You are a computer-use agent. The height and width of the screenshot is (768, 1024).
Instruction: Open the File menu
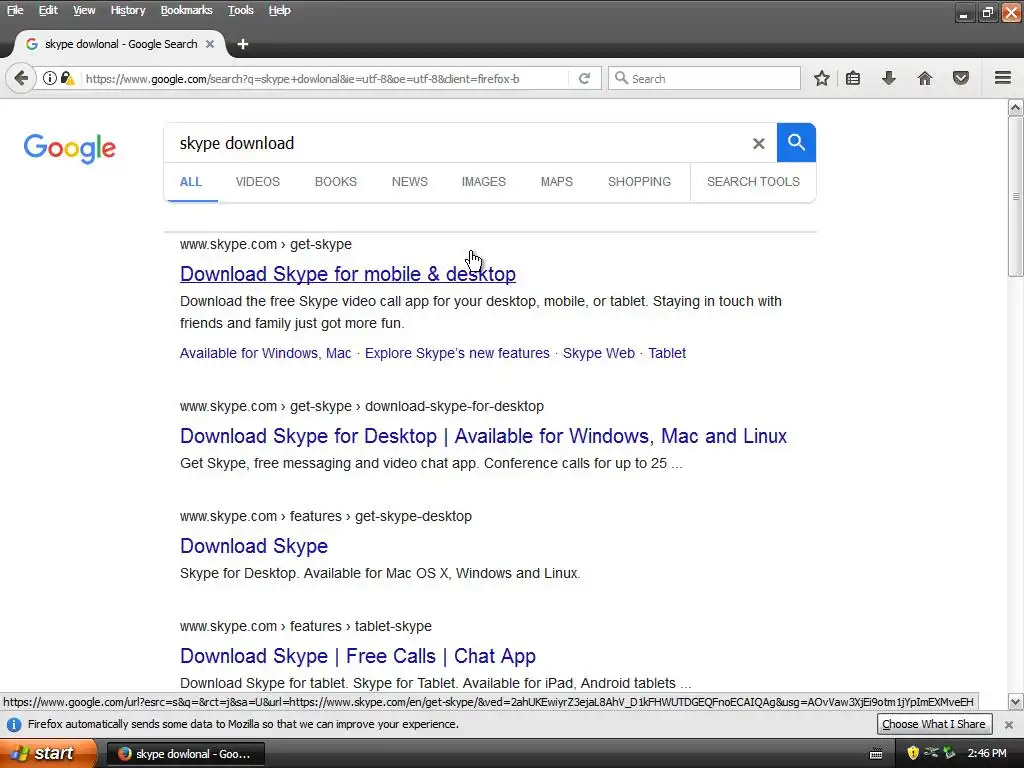point(14,10)
